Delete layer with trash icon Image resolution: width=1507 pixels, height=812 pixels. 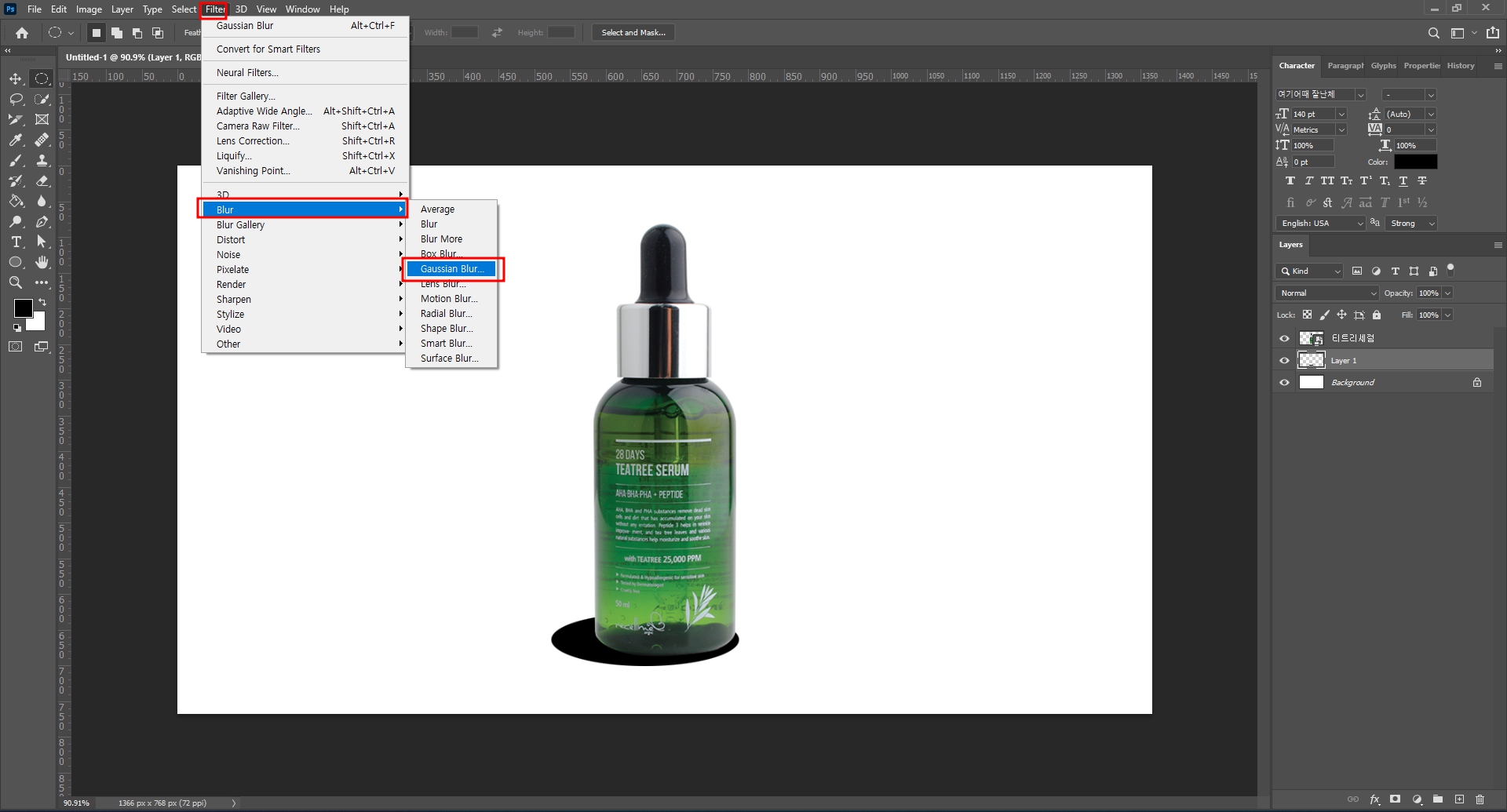click(1480, 799)
